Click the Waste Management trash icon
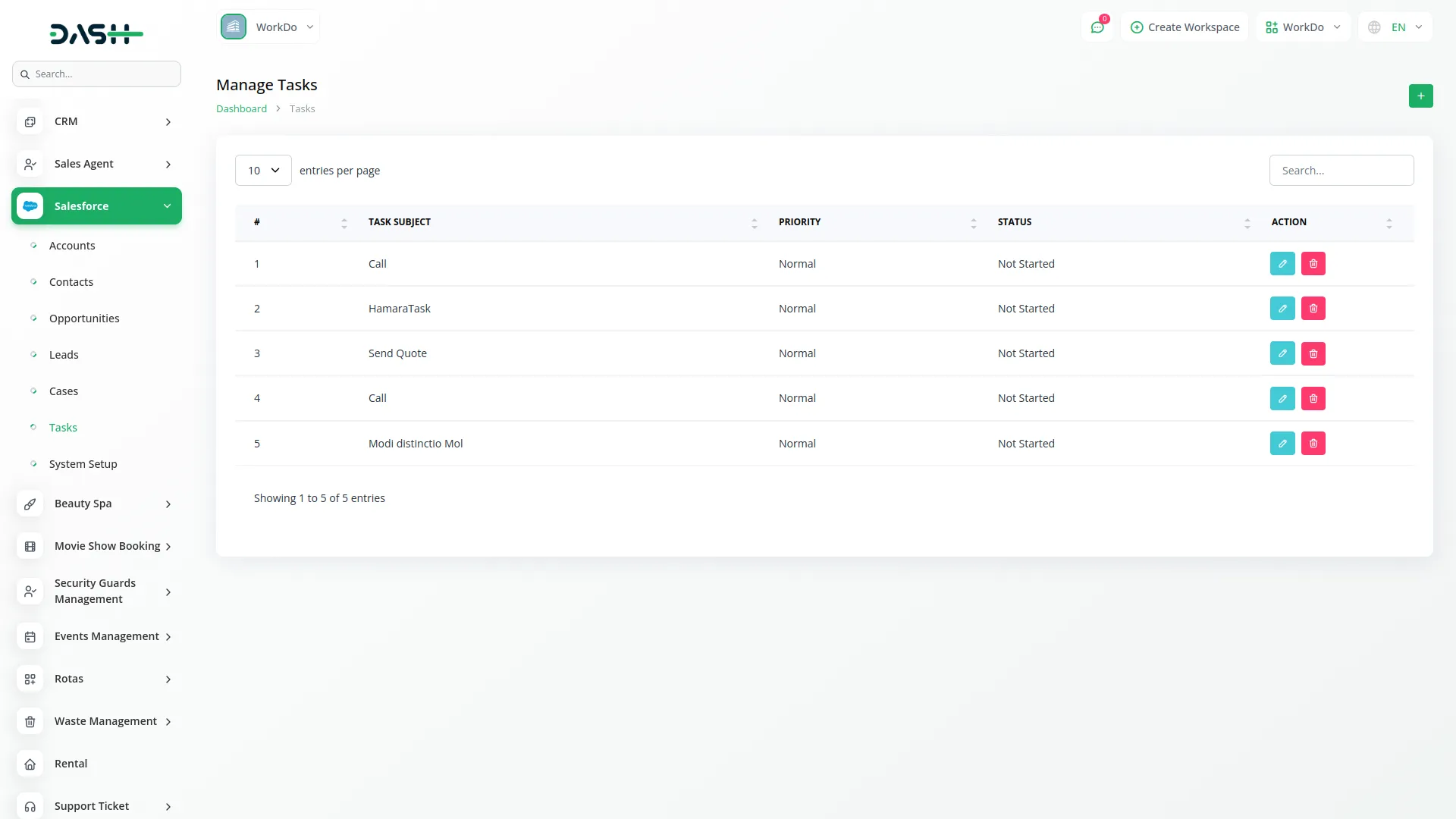This screenshot has height=819, width=1456. pos(30,721)
